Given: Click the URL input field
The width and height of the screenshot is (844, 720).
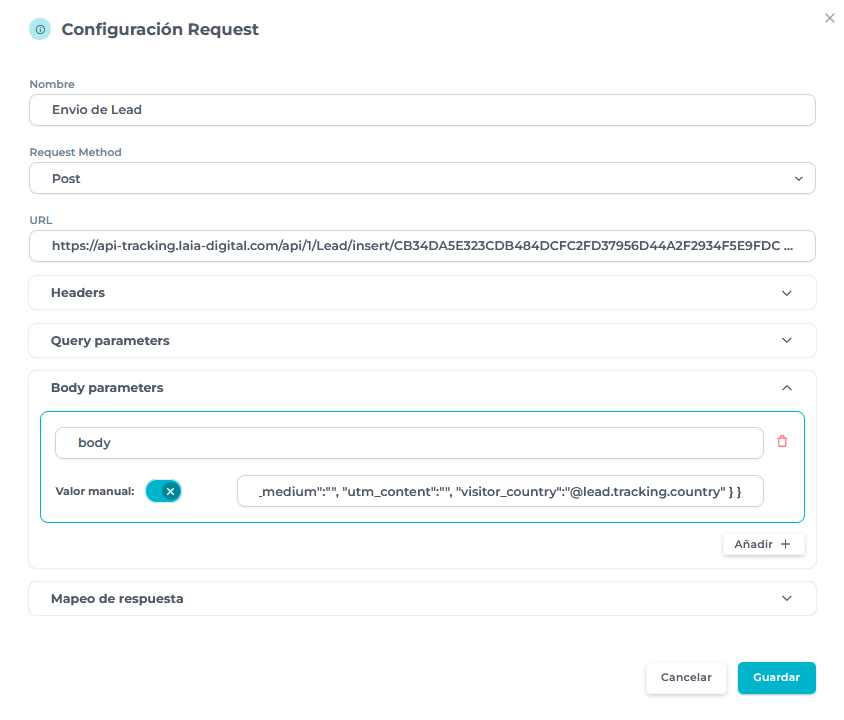Looking at the screenshot, I should 422,246.
